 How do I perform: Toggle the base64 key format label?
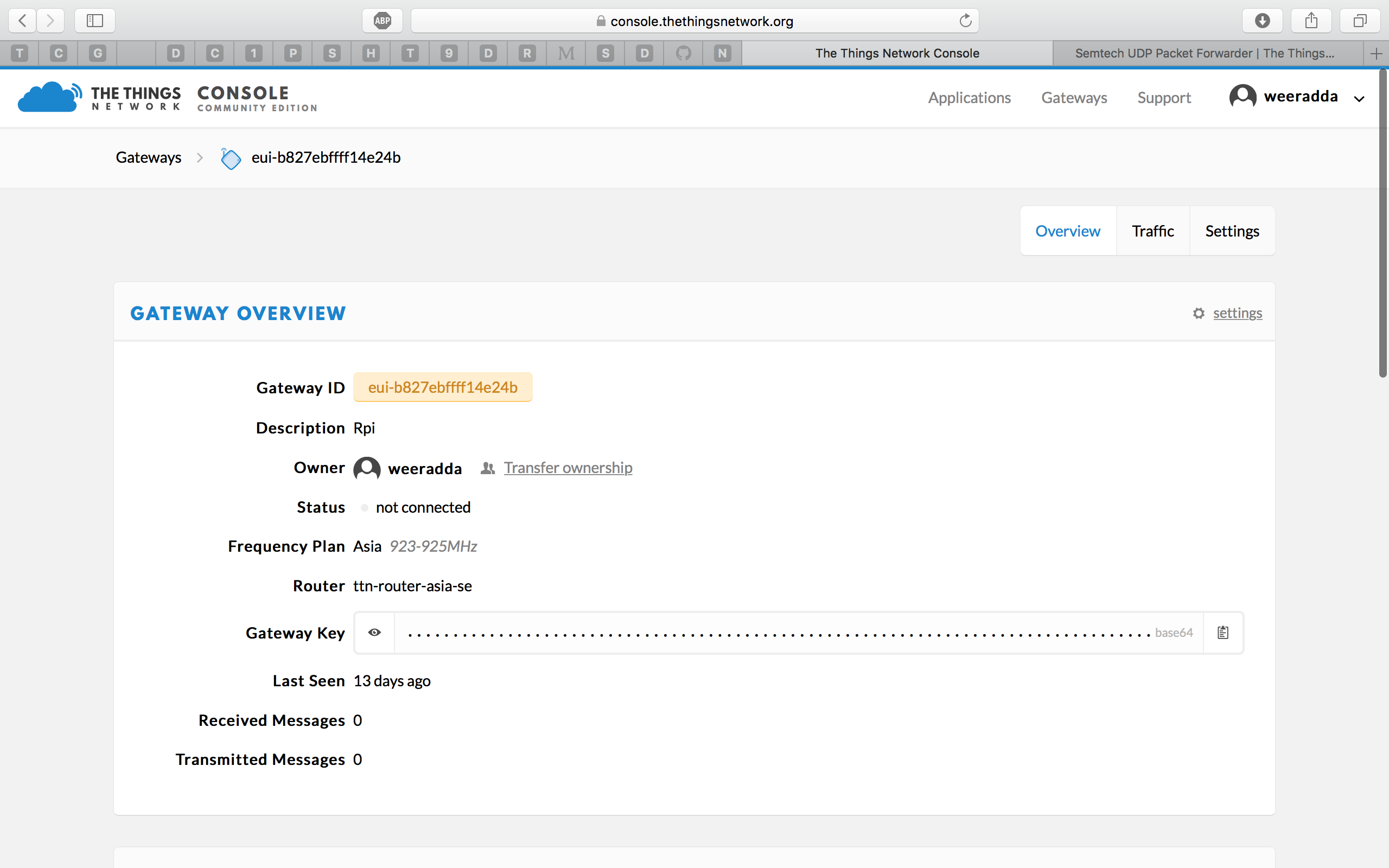tap(1174, 633)
